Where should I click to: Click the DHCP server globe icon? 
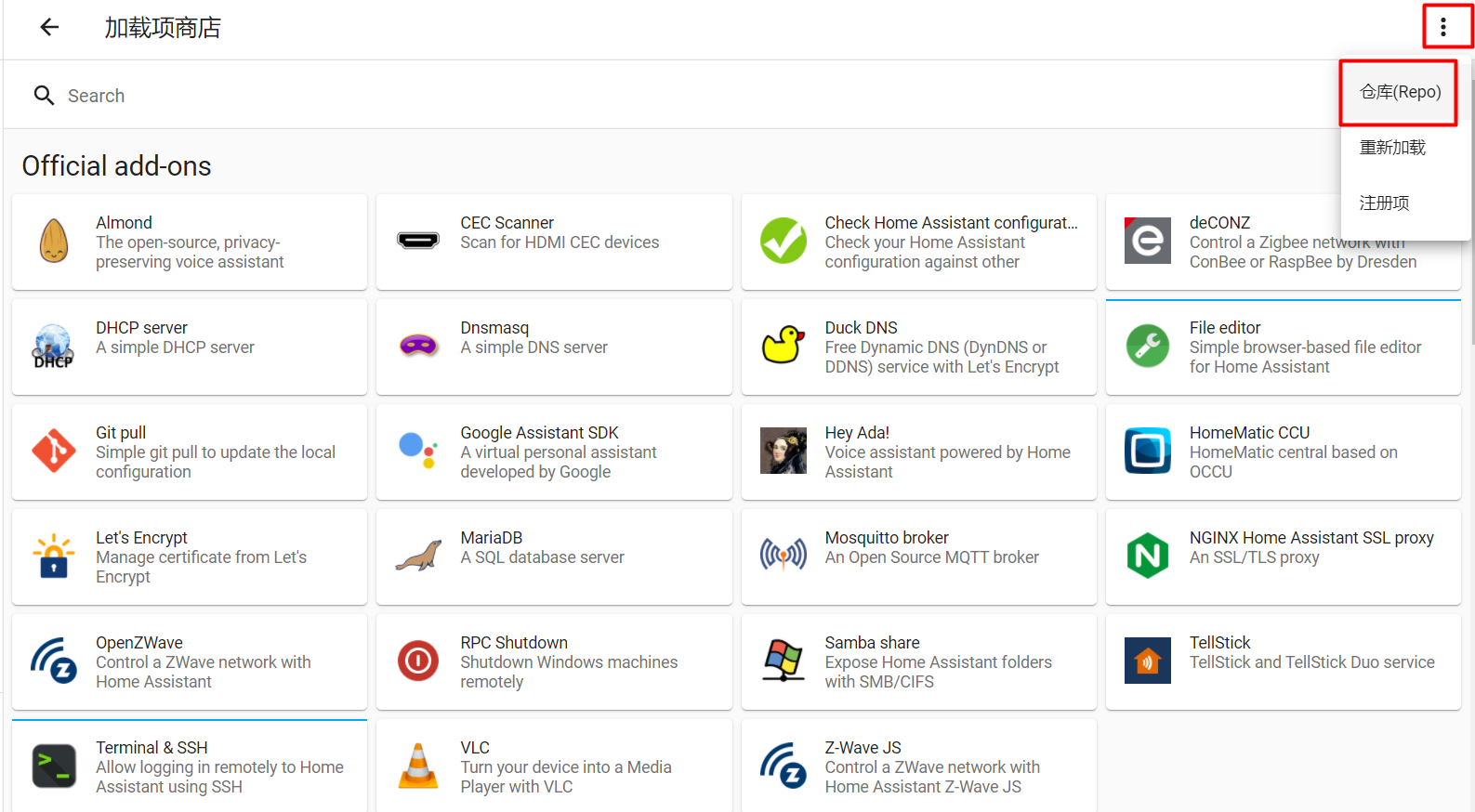click(x=54, y=347)
